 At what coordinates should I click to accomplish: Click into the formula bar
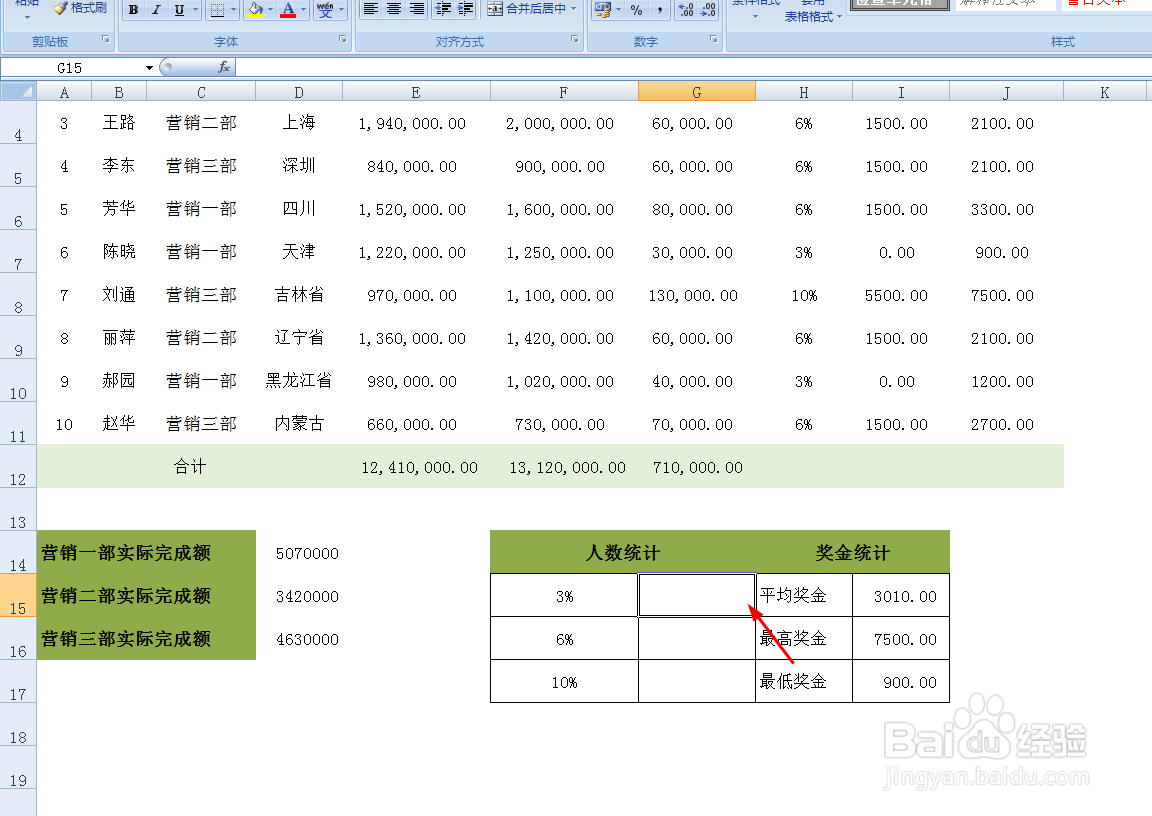point(694,68)
